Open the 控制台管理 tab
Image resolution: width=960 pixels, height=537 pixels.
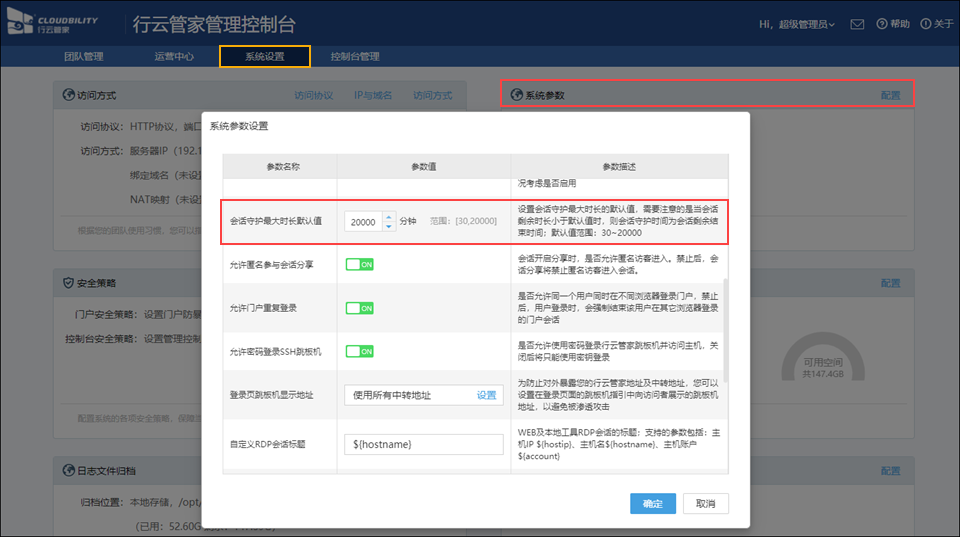pyautogui.click(x=355, y=57)
